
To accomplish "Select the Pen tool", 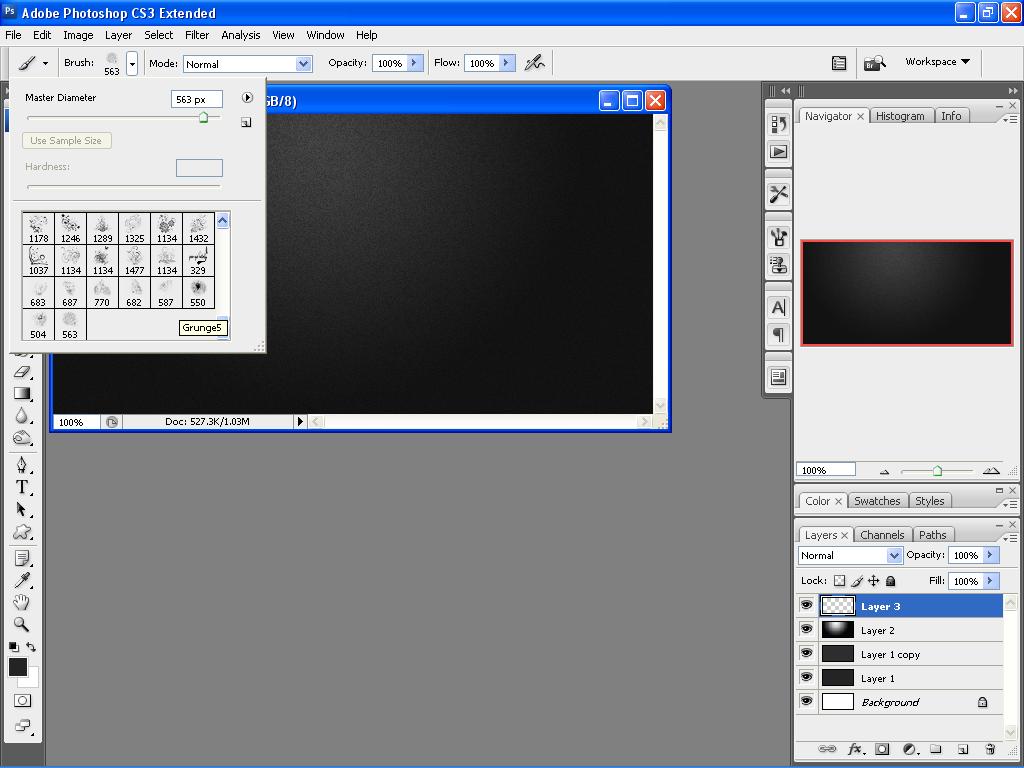I will tap(22, 464).
